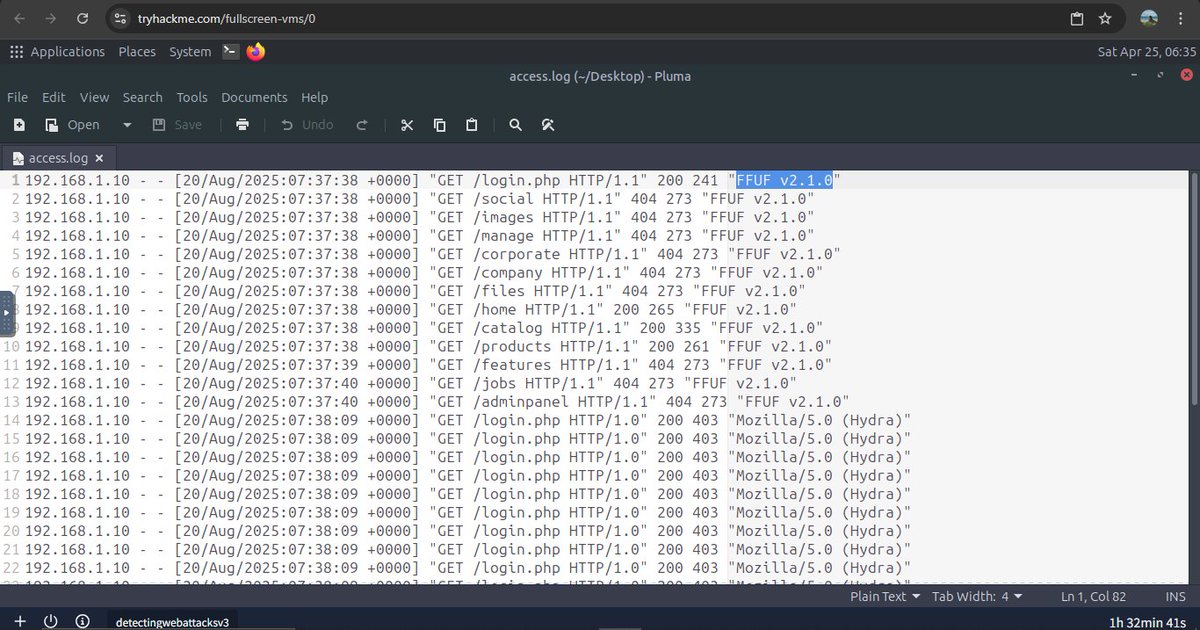Close the access.log tab
Screen dimensions: 1200x630
pyautogui.click(x=100, y=158)
